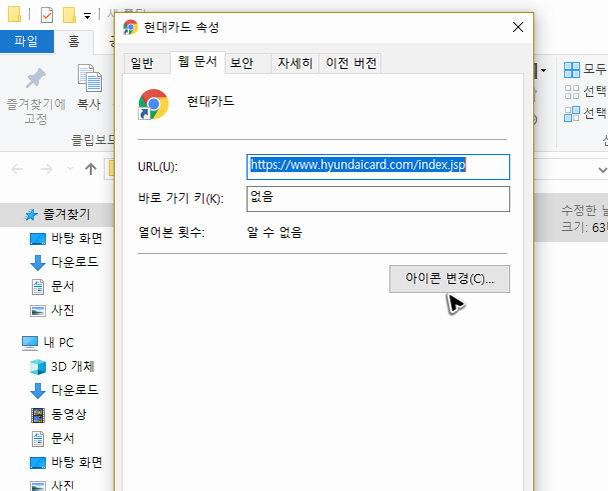Image resolution: width=608 pixels, height=491 pixels.
Task: Click the 아이콘 변경(C)... button
Action: coord(449,279)
